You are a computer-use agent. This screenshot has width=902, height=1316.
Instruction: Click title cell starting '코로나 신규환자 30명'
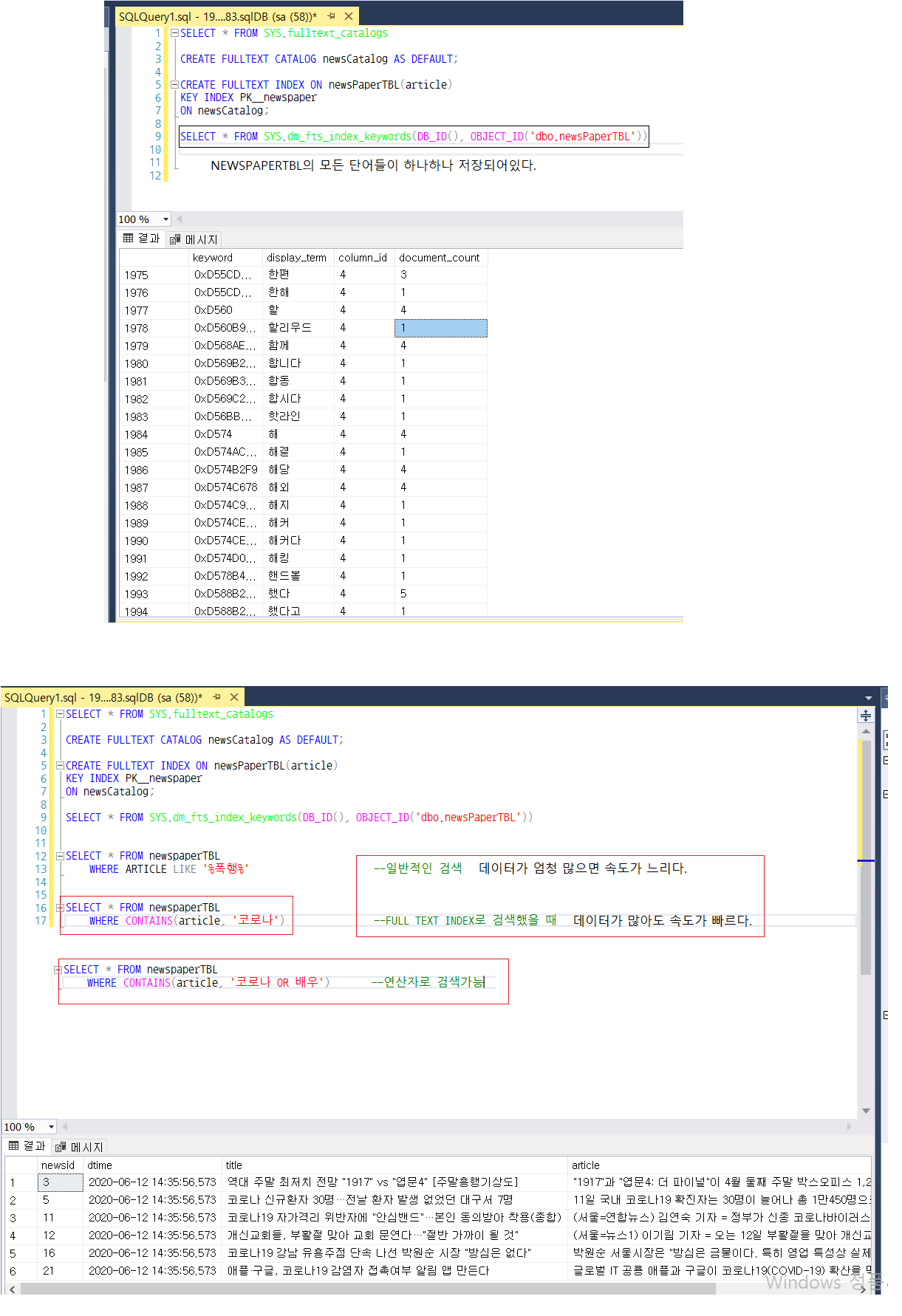(x=394, y=1200)
